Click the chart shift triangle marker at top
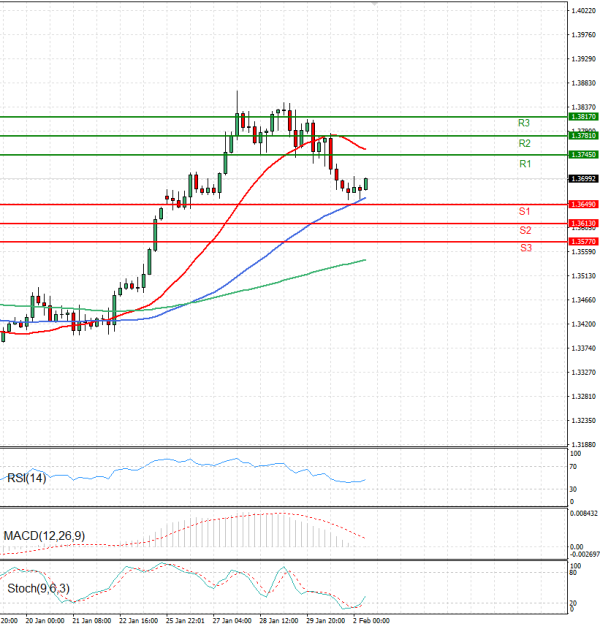 pos(374,5)
